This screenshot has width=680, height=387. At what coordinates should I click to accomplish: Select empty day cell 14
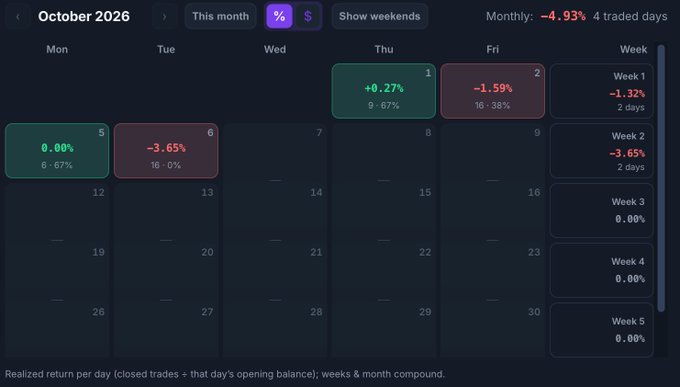click(x=275, y=210)
